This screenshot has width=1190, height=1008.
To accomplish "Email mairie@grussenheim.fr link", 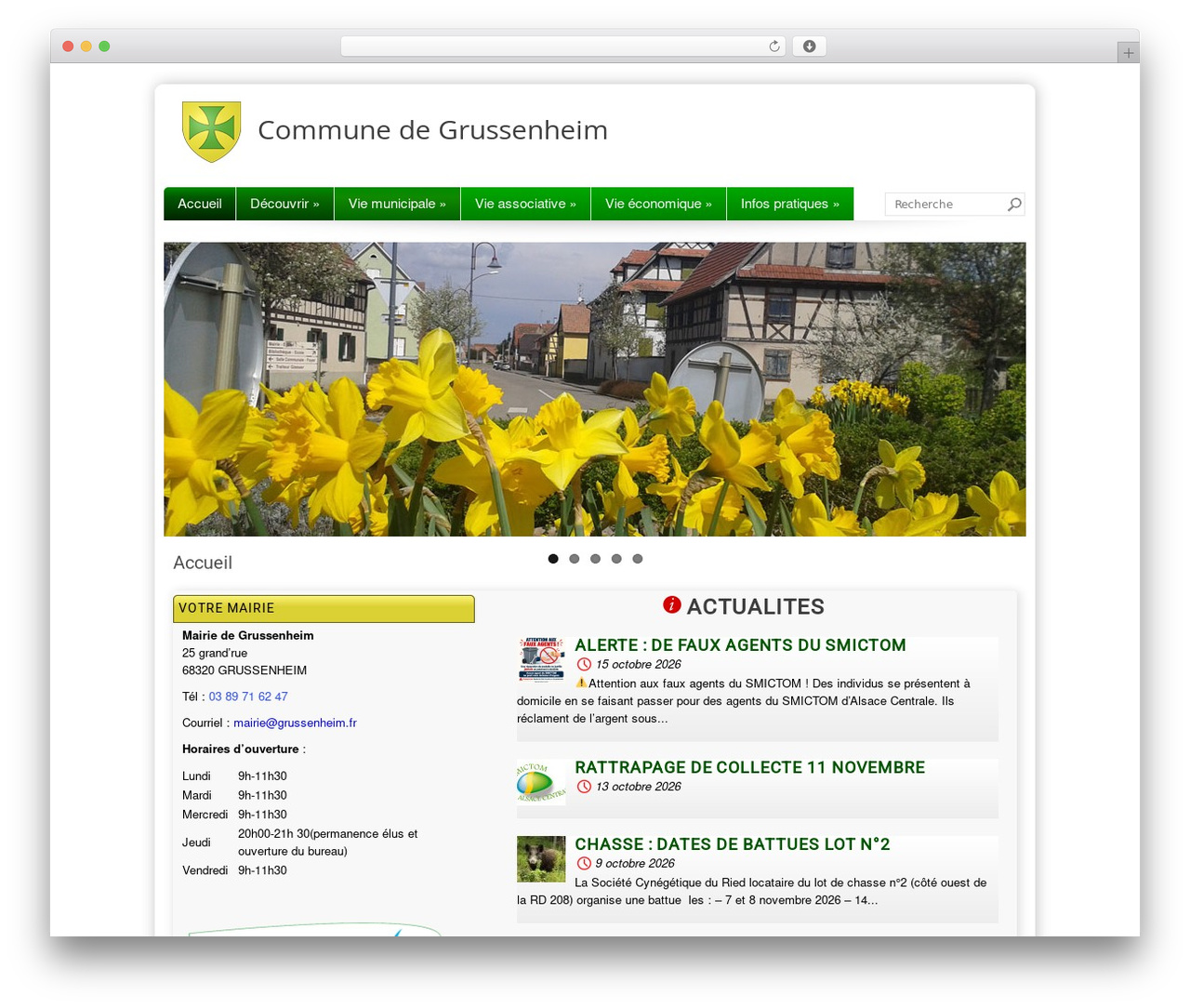I will click(x=295, y=723).
